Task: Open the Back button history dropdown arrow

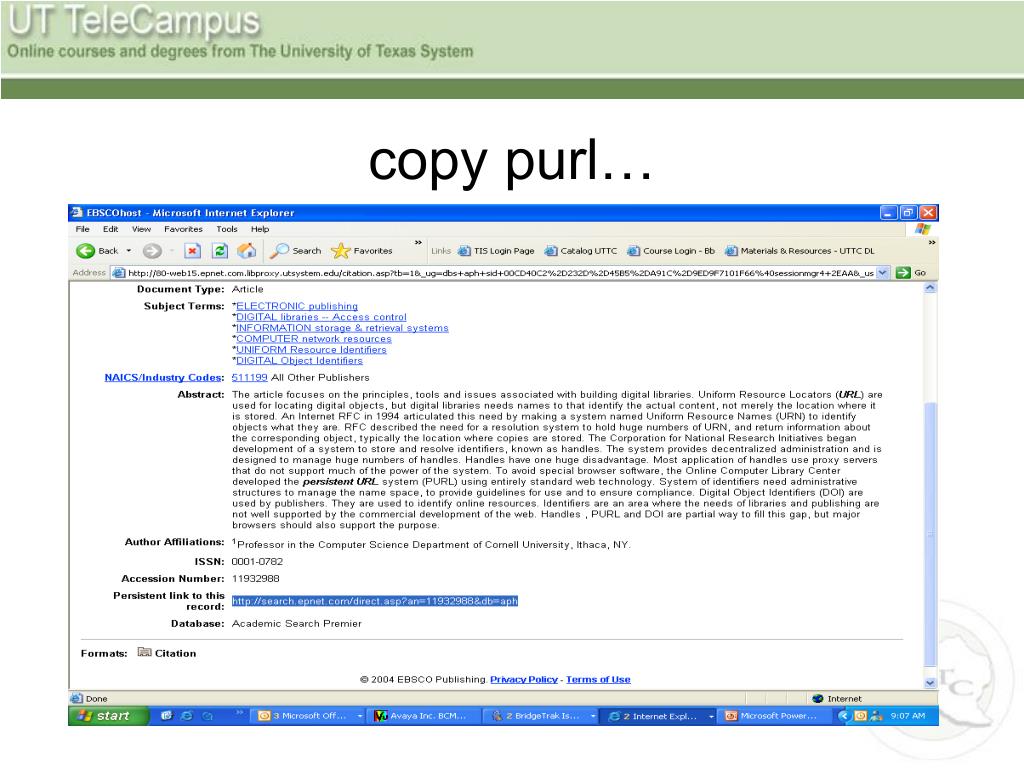Action: pyautogui.click(x=129, y=251)
